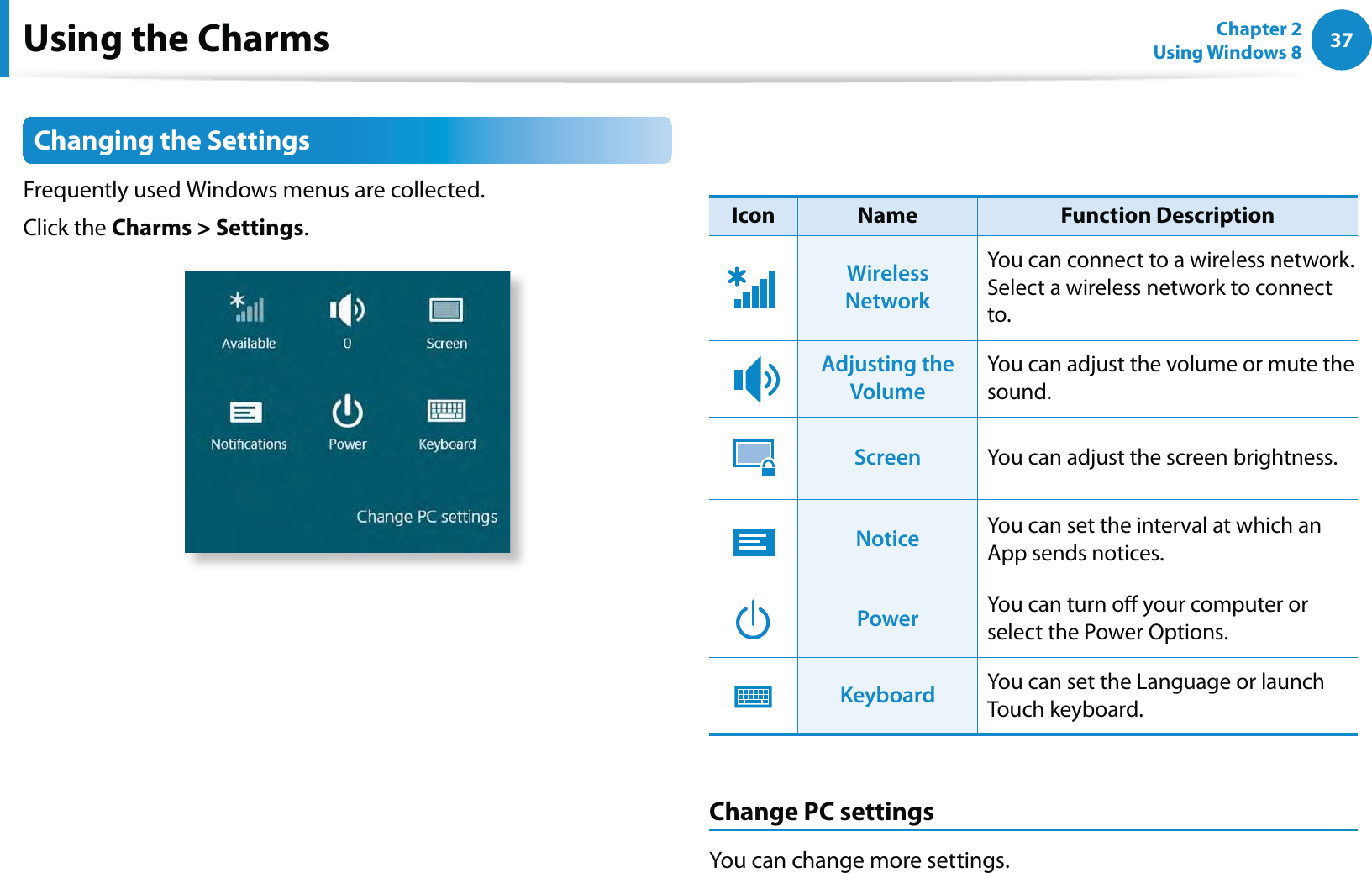Click the Name column header
The height and width of the screenshot is (873, 1372).
pos(887,215)
